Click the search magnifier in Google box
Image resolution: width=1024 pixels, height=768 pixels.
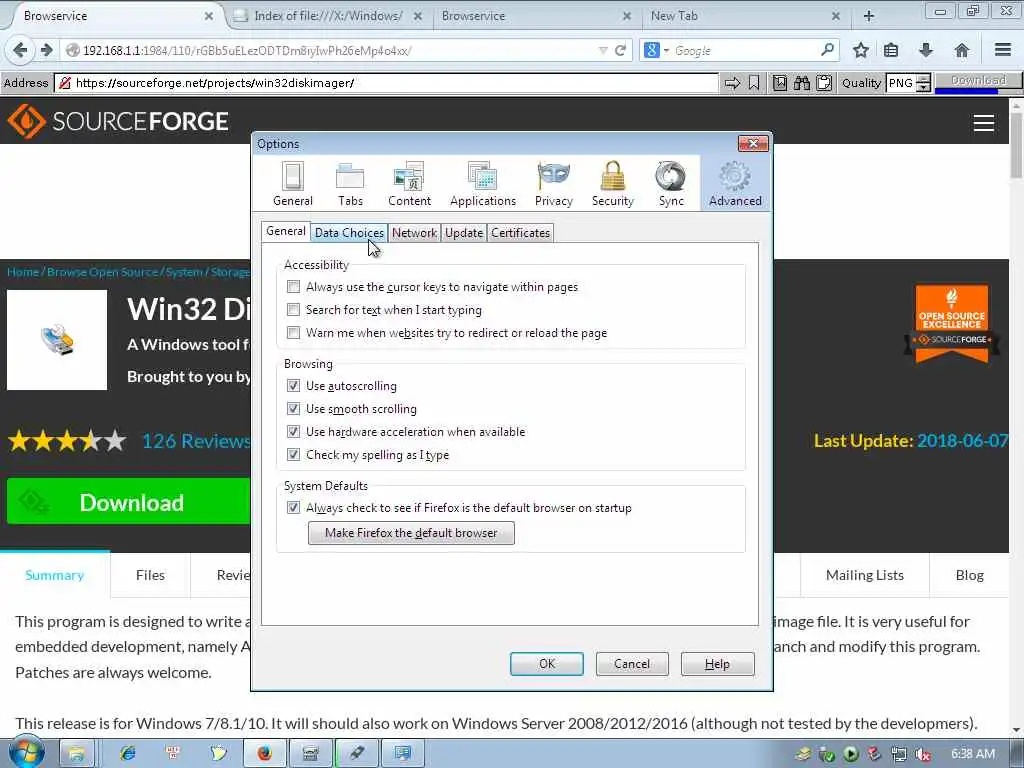point(827,50)
